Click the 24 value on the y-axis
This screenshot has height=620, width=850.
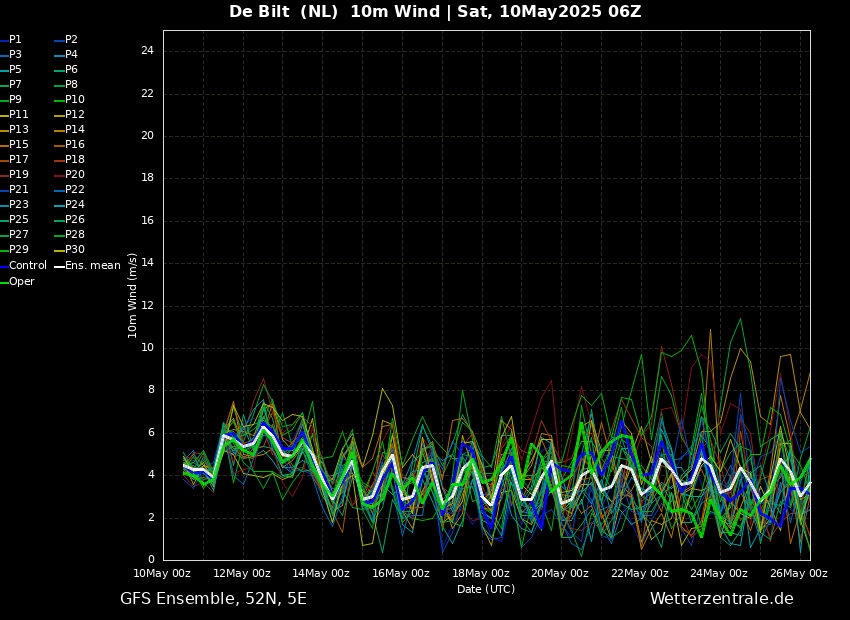[x=147, y=51]
